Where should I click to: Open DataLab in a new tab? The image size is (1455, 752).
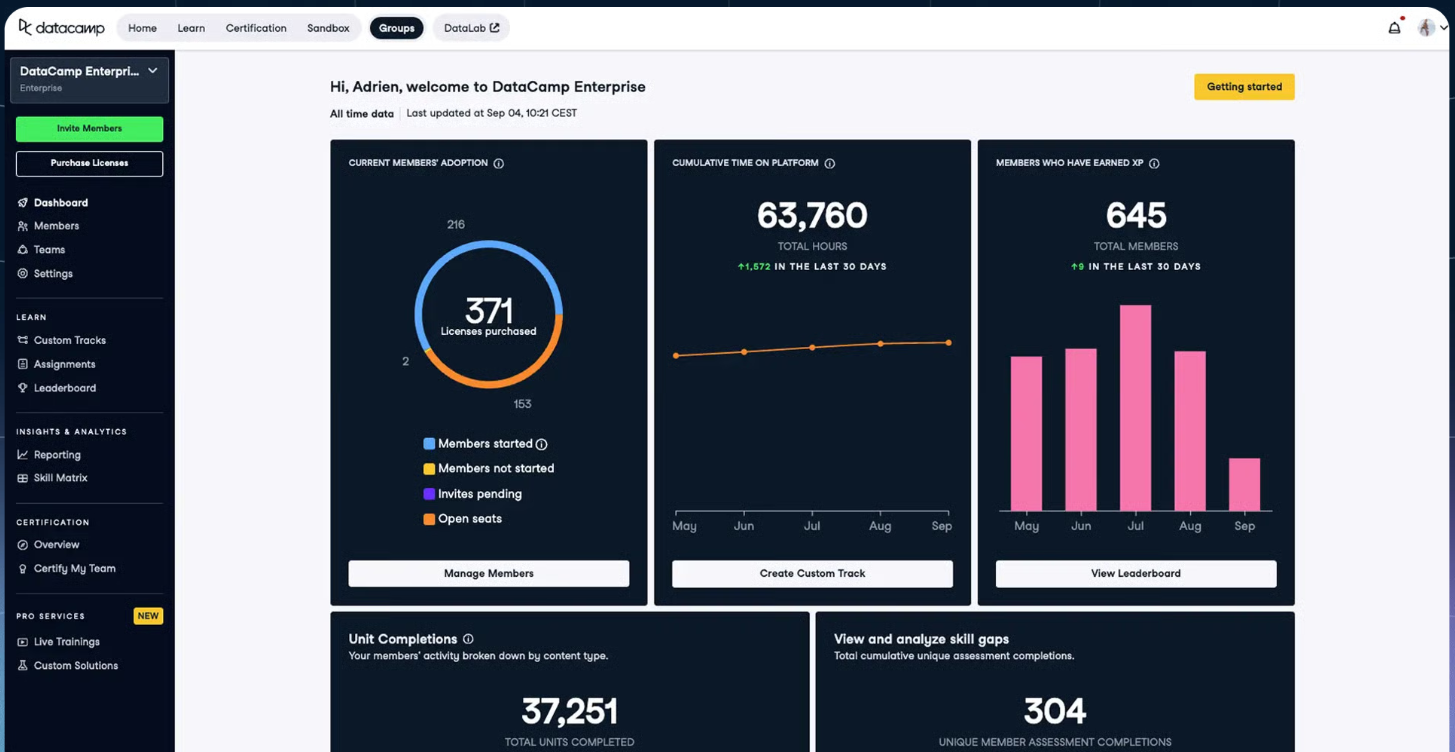coord(470,28)
